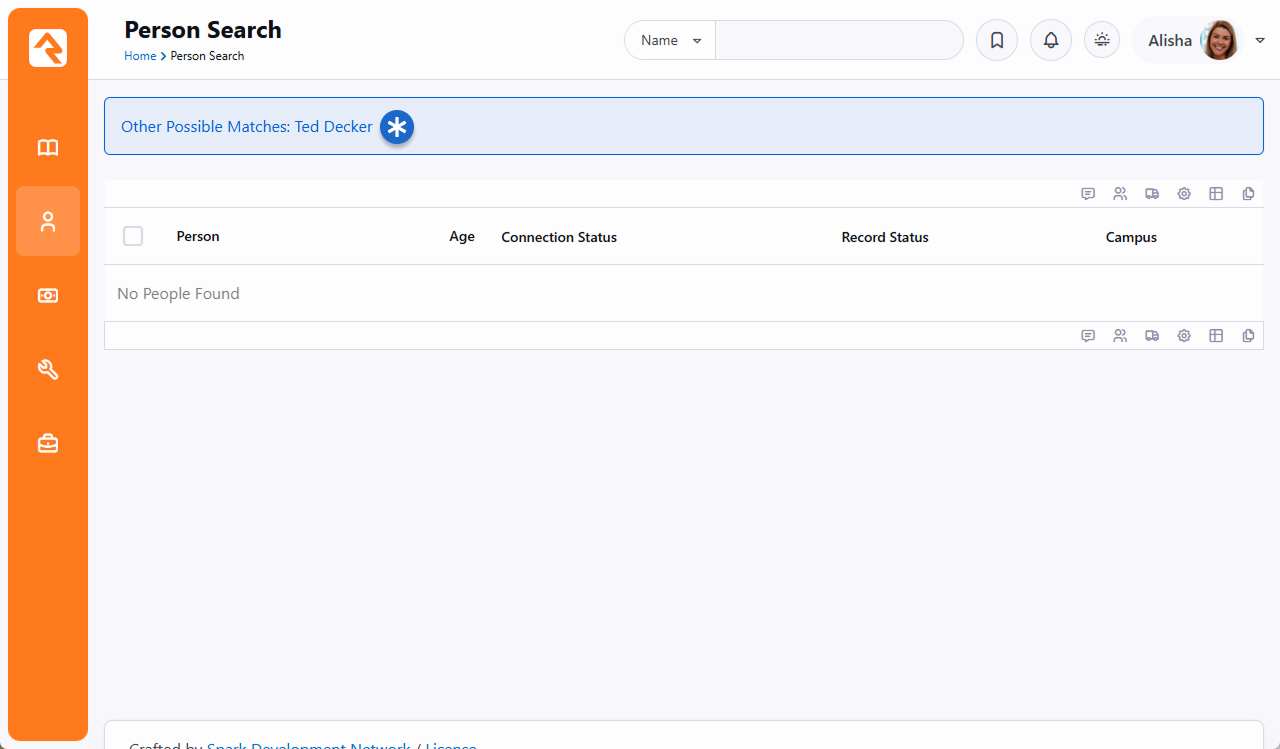Open the Finance money icon in sidebar
Viewport: 1280px width, 749px height.
tap(48, 295)
